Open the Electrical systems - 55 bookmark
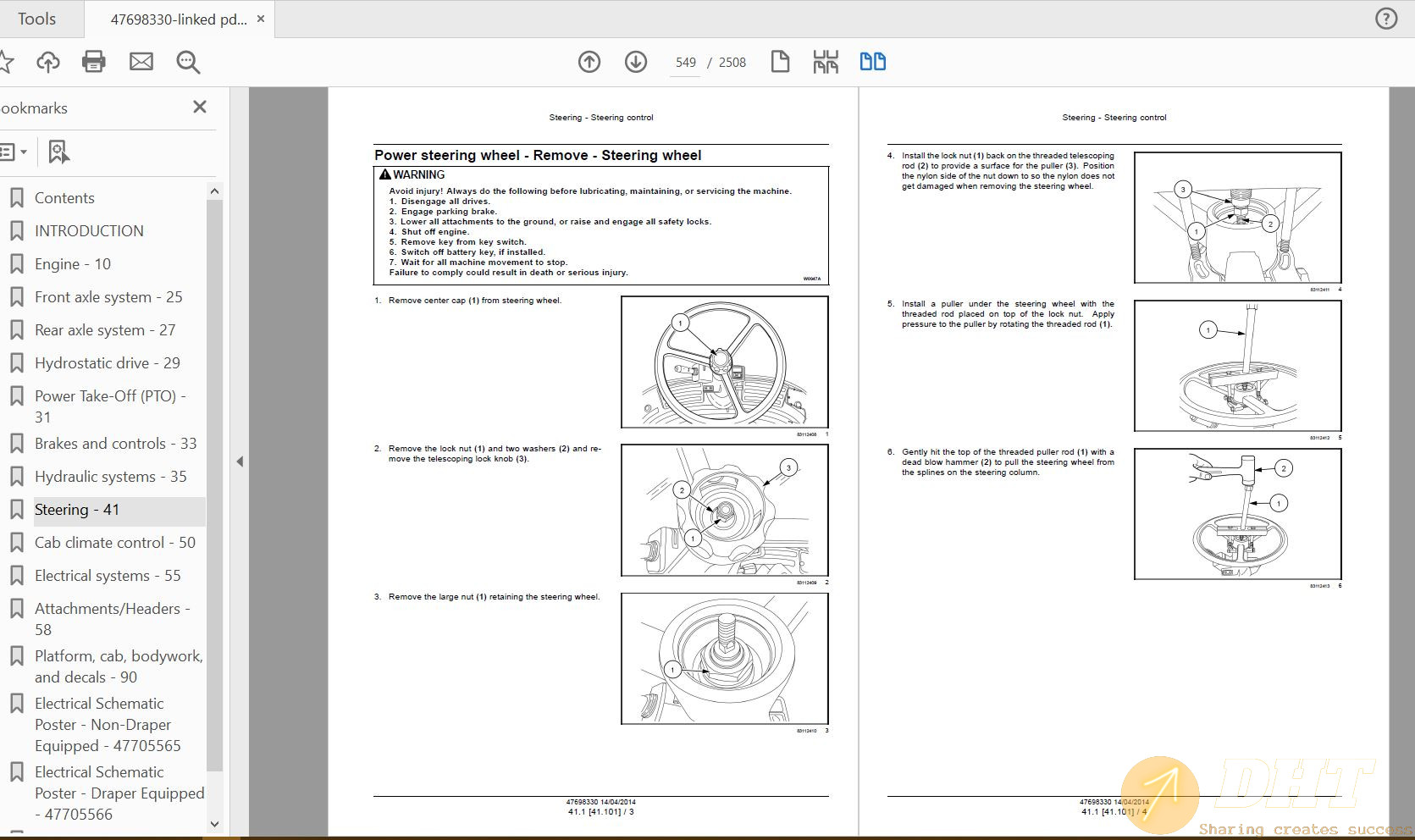 click(x=108, y=576)
